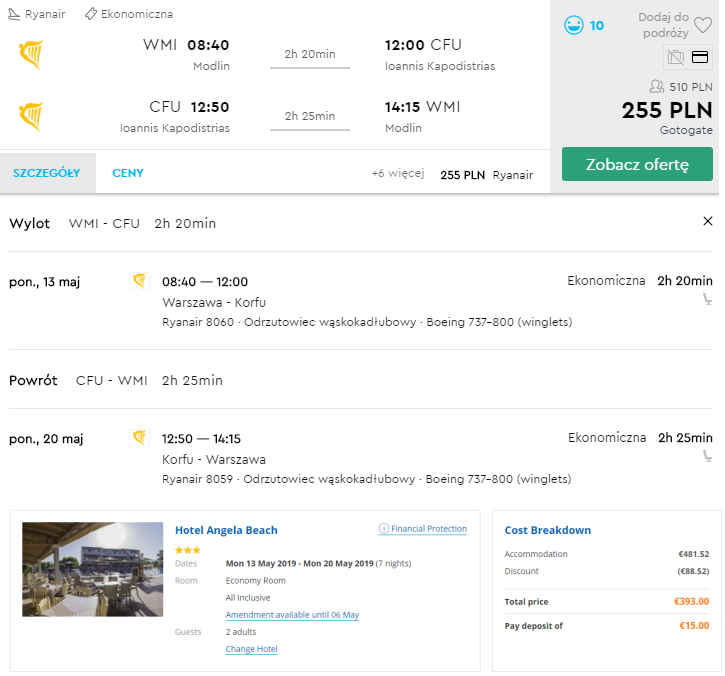This screenshot has height=676, width=725.
Task: Open the Hotel Angela Beach photo thumbnail
Action: 92,569
